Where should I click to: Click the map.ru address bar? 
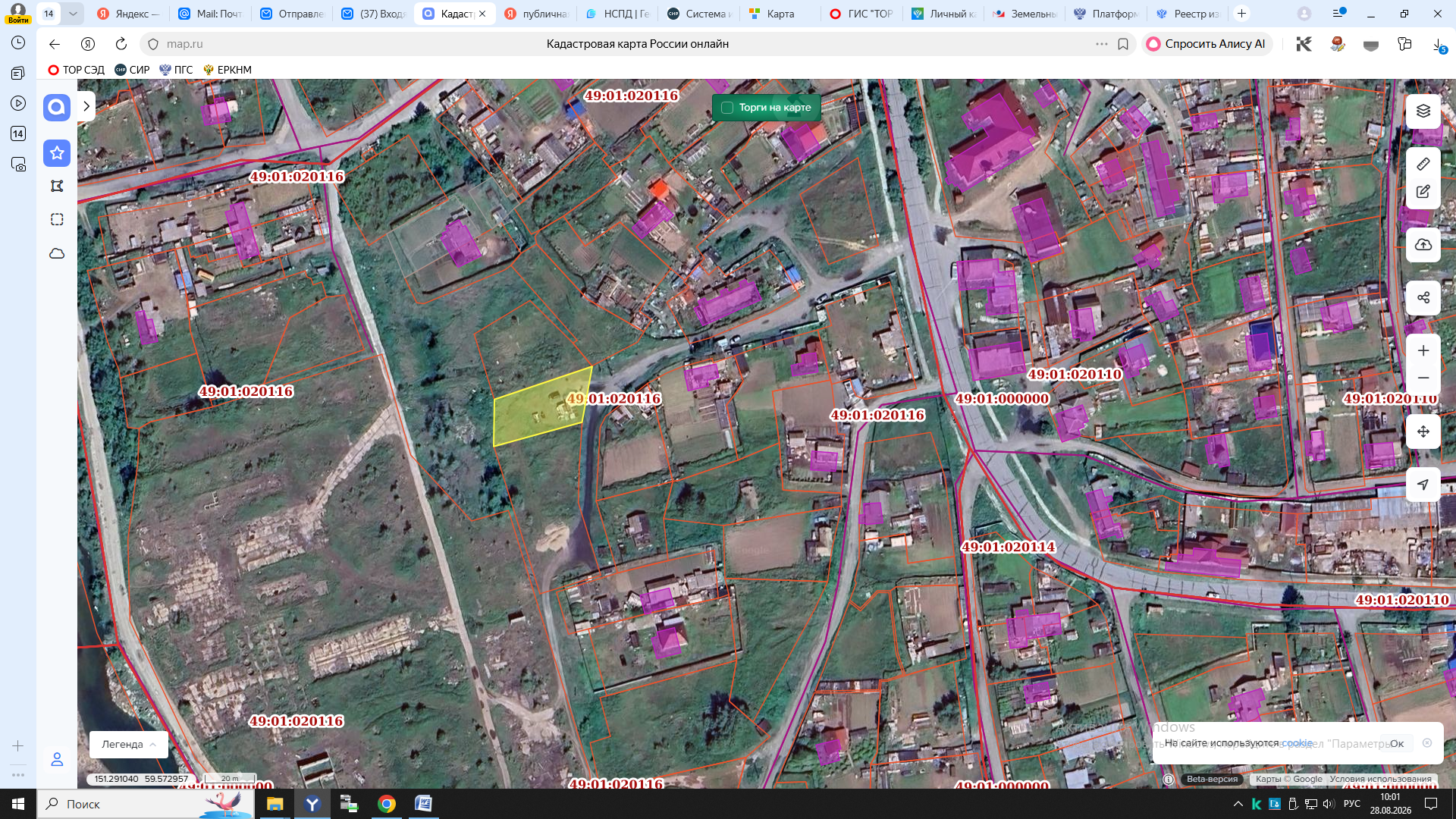637,44
